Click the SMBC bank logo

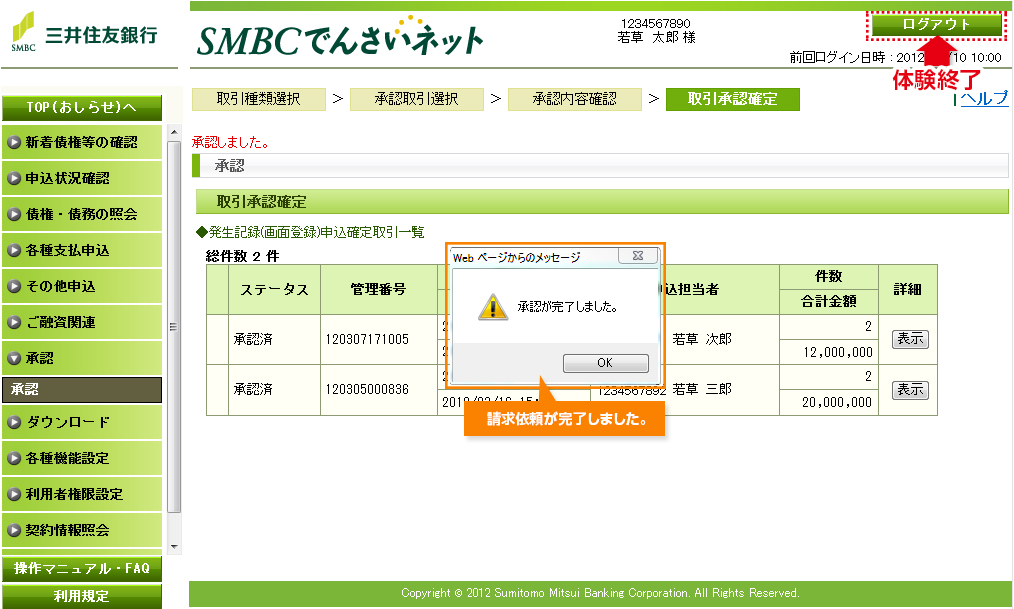(x=84, y=32)
